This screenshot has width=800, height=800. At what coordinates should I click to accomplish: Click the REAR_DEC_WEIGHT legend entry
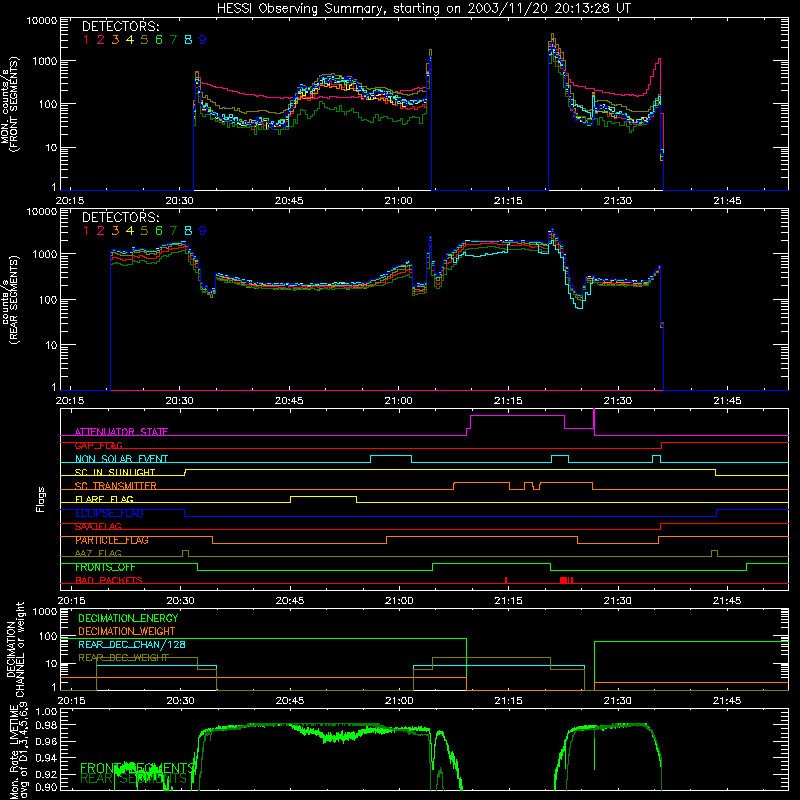123,658
